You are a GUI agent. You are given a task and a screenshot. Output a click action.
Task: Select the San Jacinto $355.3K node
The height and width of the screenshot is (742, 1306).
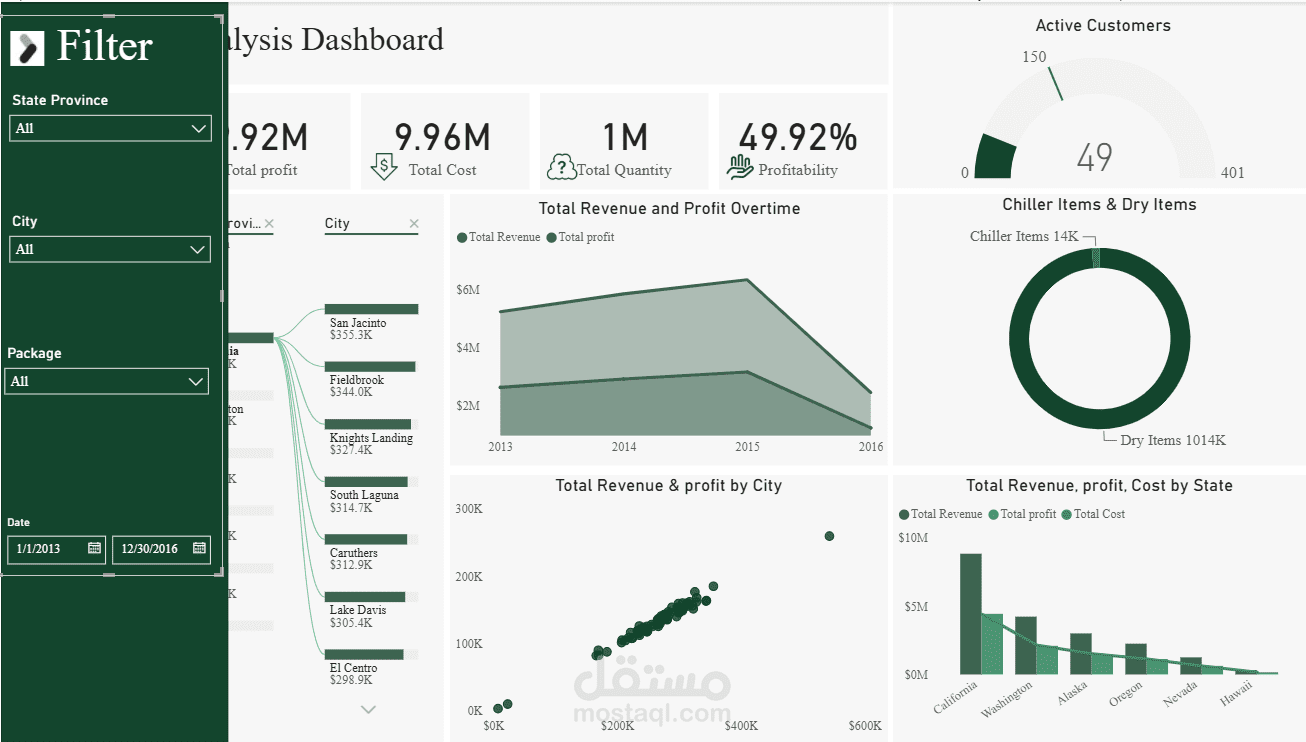[371, 322]
